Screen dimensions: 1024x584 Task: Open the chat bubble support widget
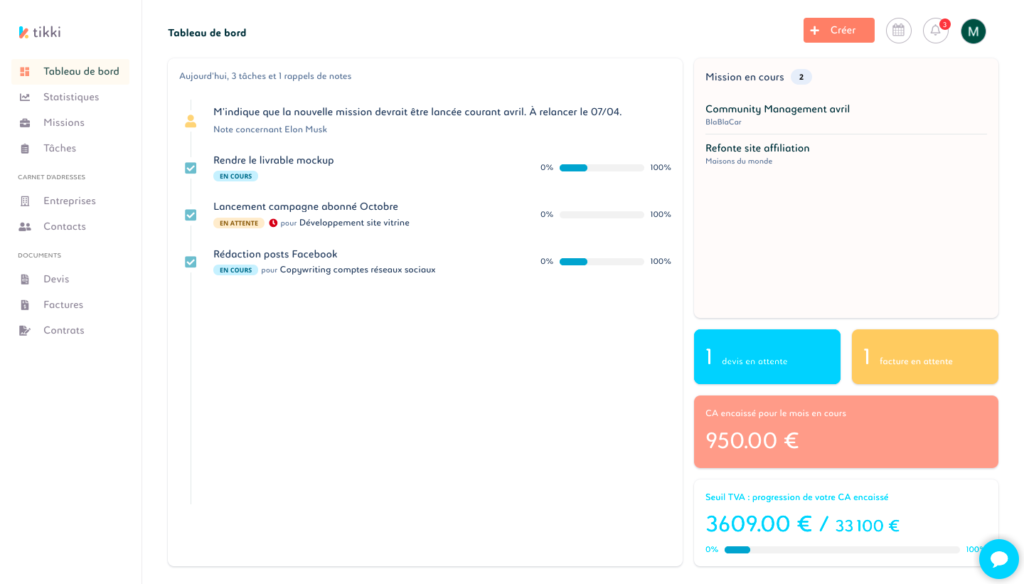click(x=999, y=559)
